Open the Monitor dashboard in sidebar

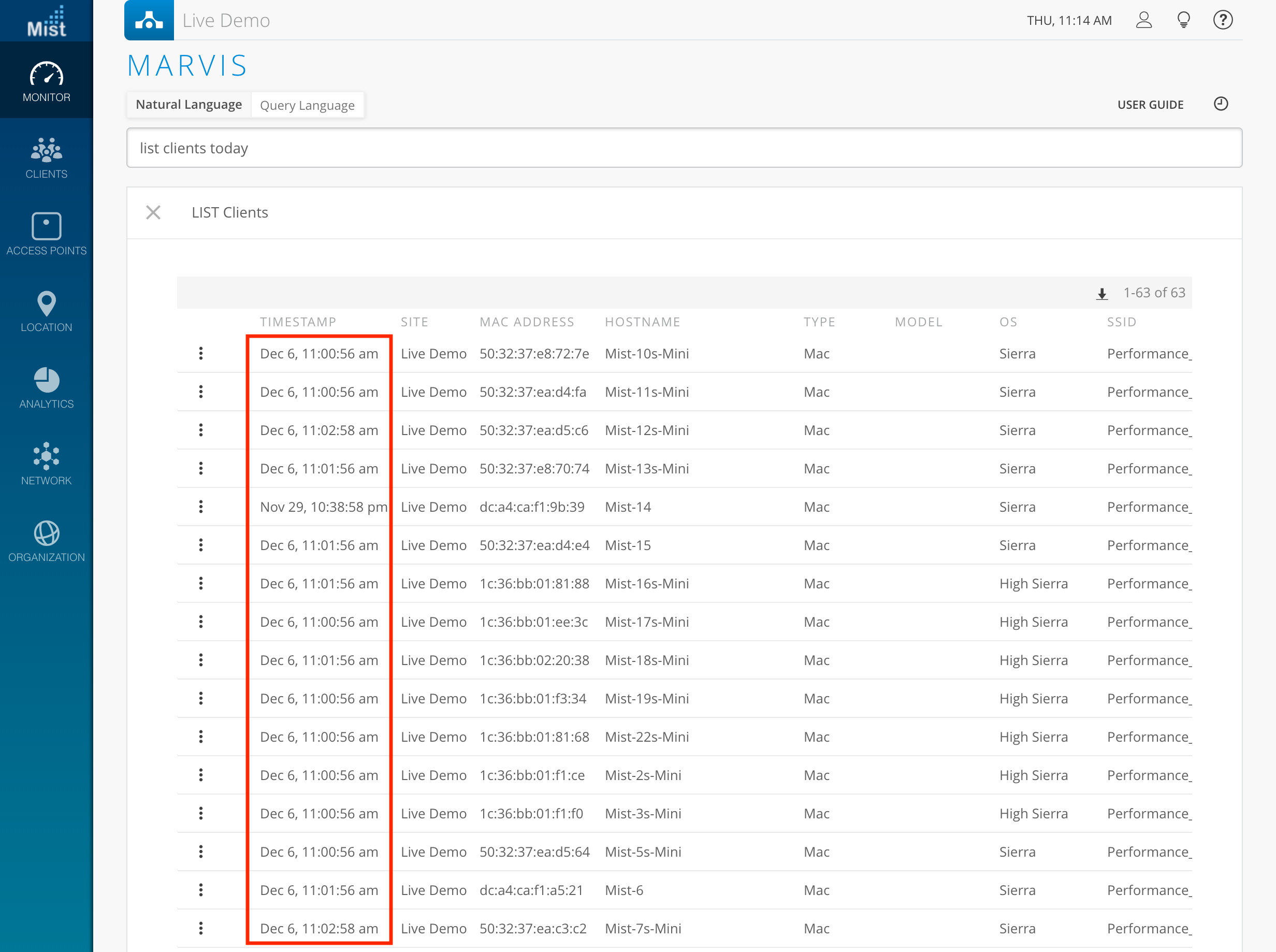[46, 82]
